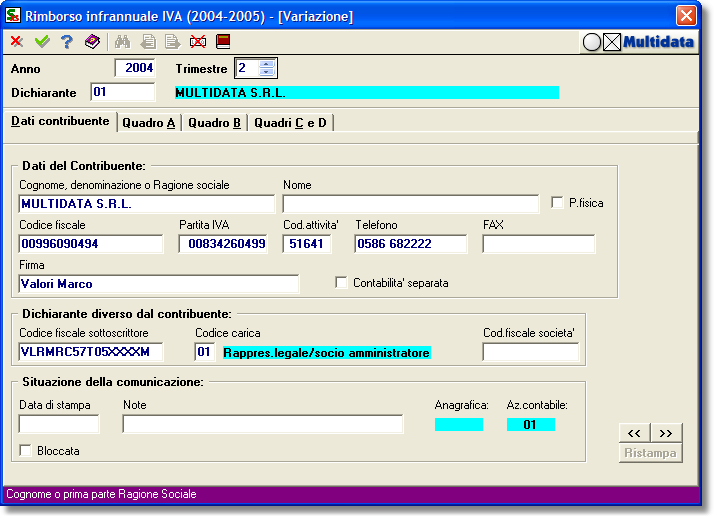Viewport: 714px width, 518px height.
Task: Click the Multidata logo text
Action: pyautogui.click(x=658, y=42)
